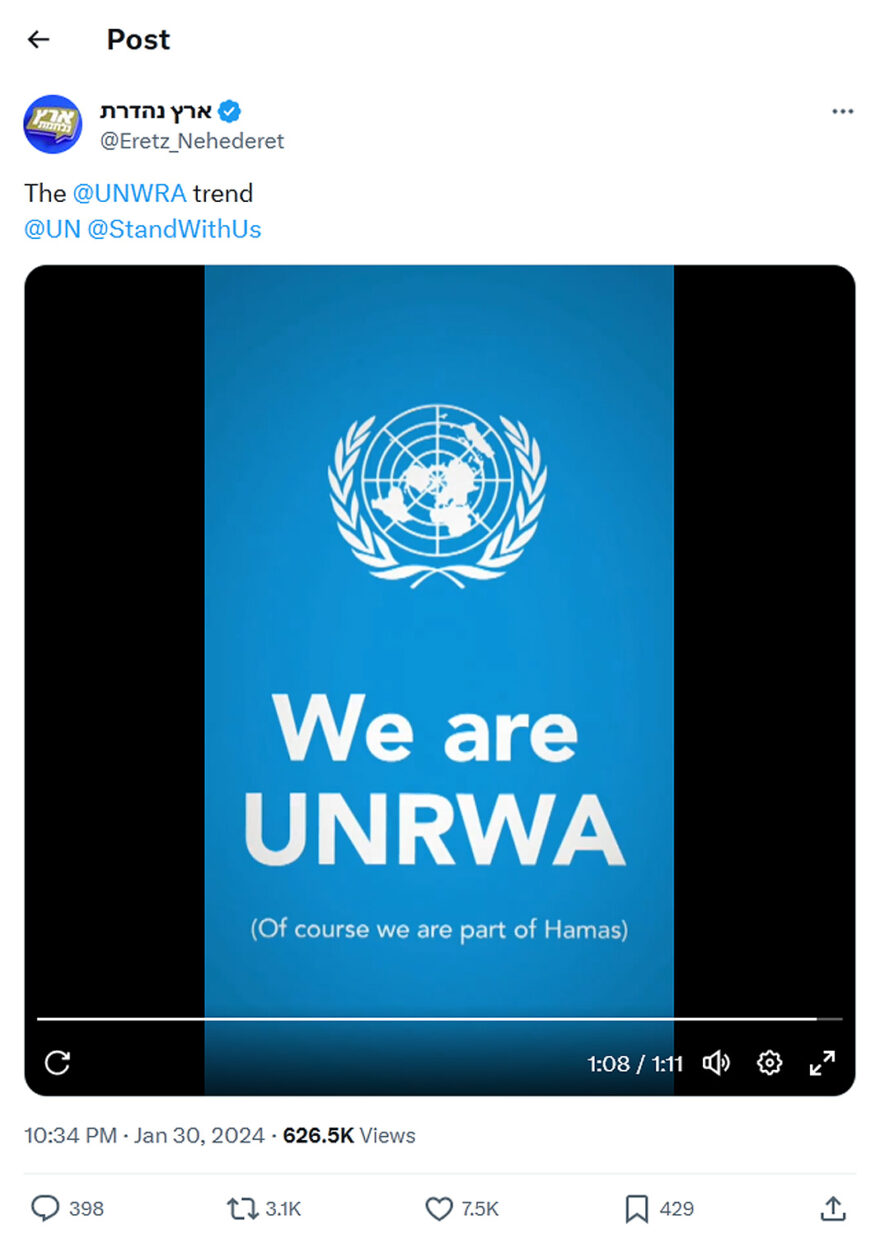
Task: Seek on the video progress bar
Action: (x=439, y=1018)
